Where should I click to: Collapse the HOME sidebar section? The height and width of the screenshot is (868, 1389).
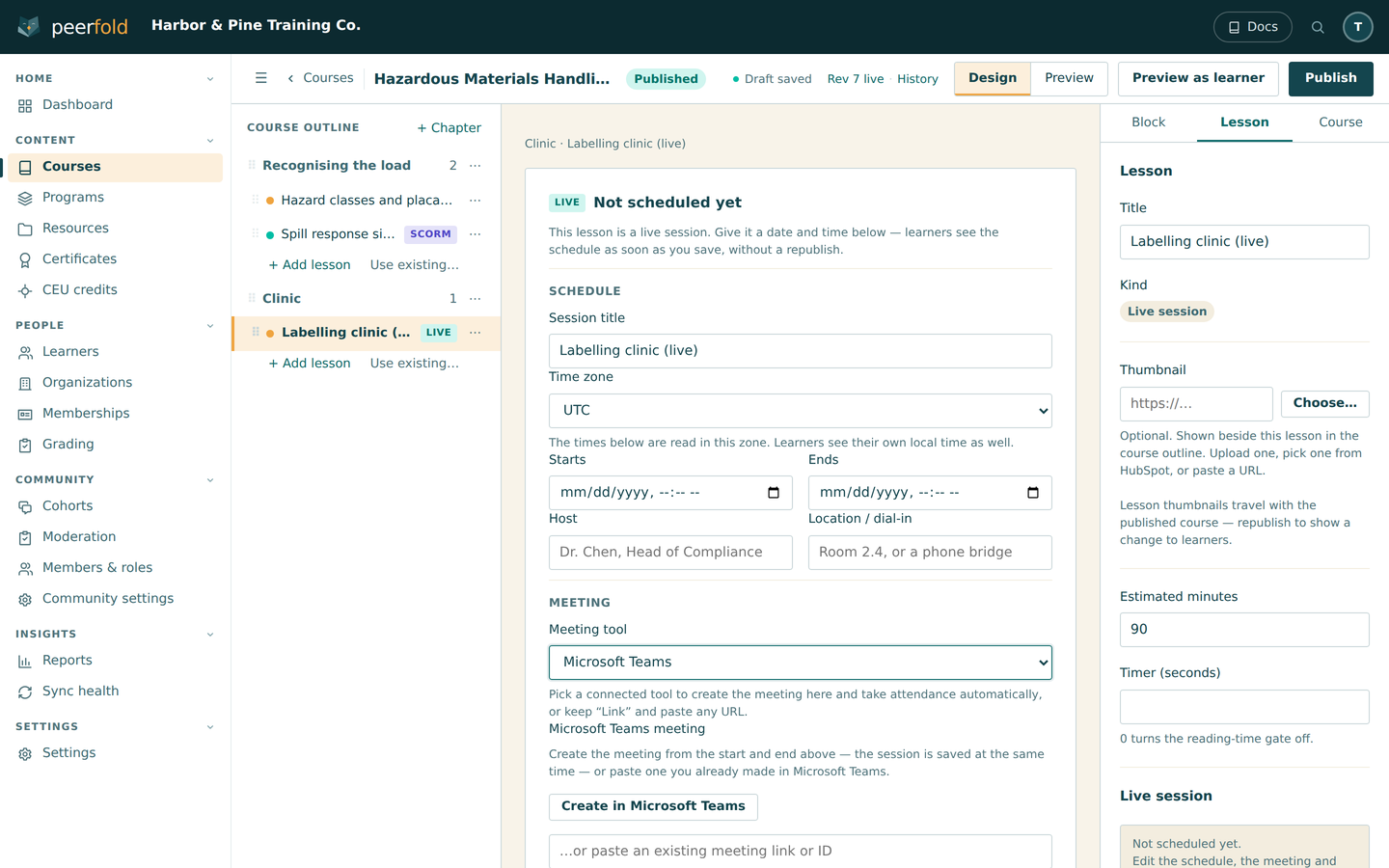(x=210, y=79)
